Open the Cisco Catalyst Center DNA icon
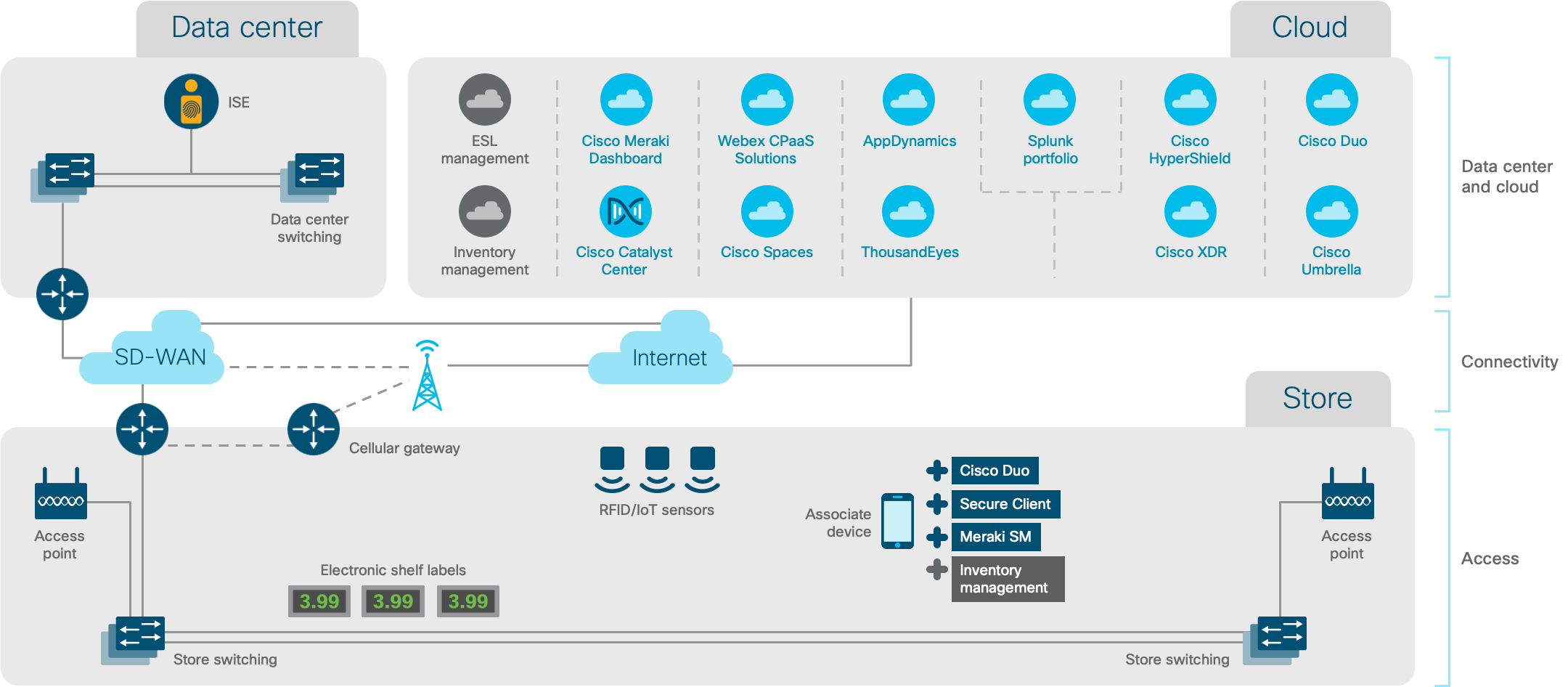 [626, 211]
